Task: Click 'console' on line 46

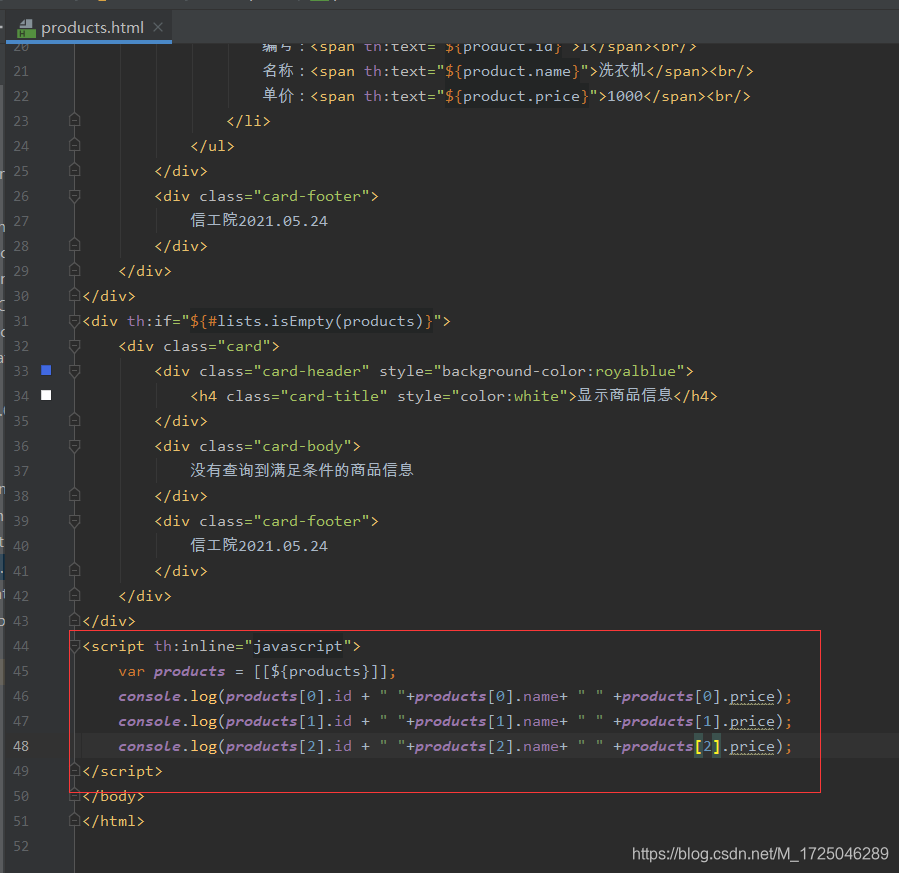Action: [x=150, y=696]
